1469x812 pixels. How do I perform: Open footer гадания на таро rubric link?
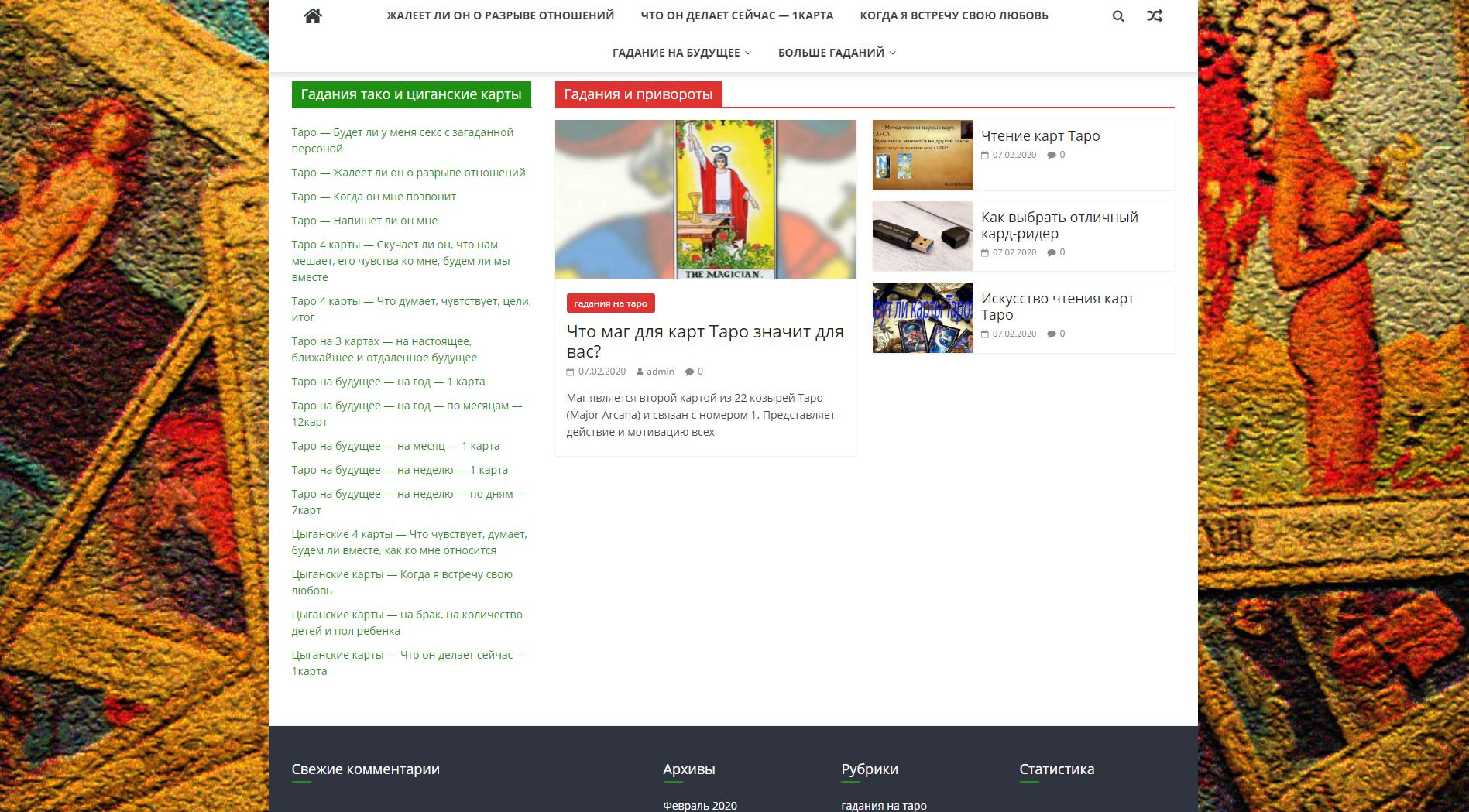[884, 806]
